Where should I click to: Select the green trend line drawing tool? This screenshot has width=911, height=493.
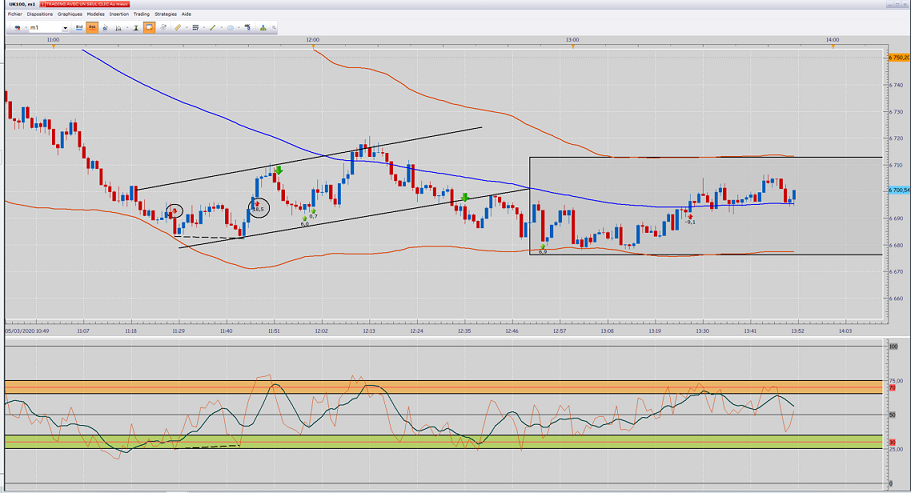(213, 27)
